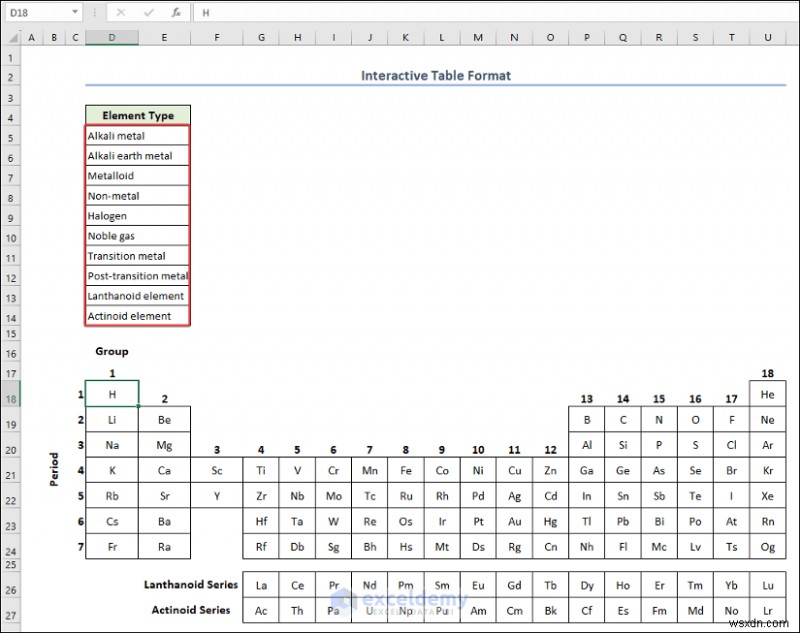Select the Non-metal cell
The height and width of the screenshot is (633, 800).
coord(137,196)
